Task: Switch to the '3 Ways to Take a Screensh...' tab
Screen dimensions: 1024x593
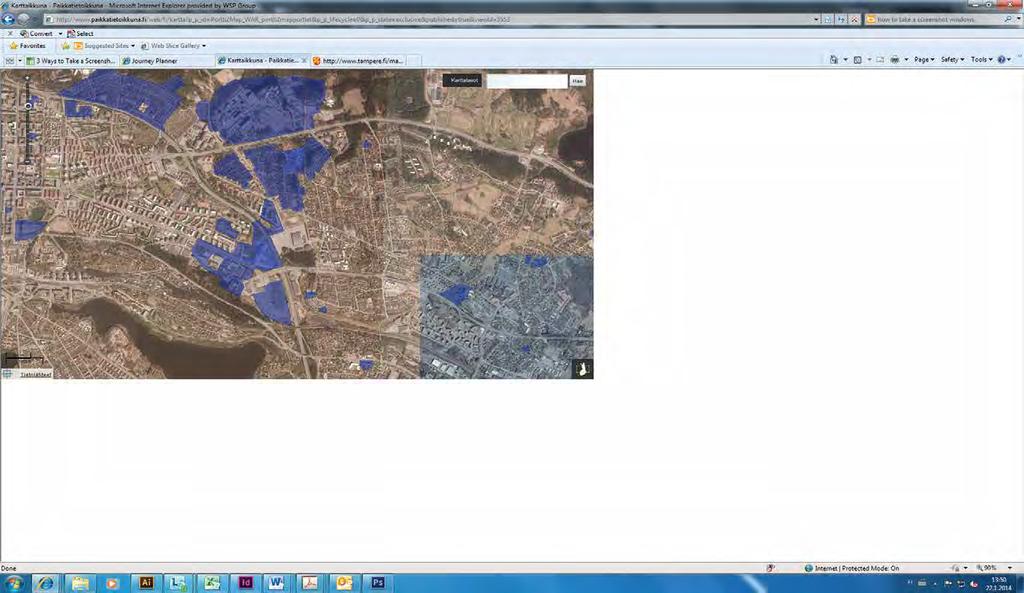Action: [x=71, y=61]
